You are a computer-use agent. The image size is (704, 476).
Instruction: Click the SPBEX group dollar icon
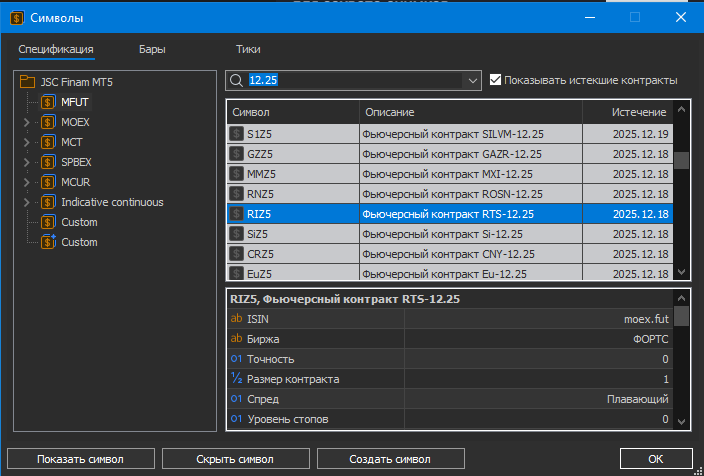tap(47, 162)
